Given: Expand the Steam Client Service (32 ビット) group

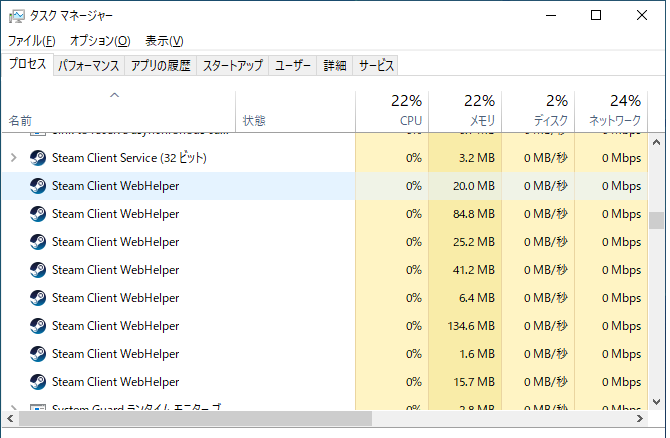Looking at the screenshot, I should pos(14,158).
